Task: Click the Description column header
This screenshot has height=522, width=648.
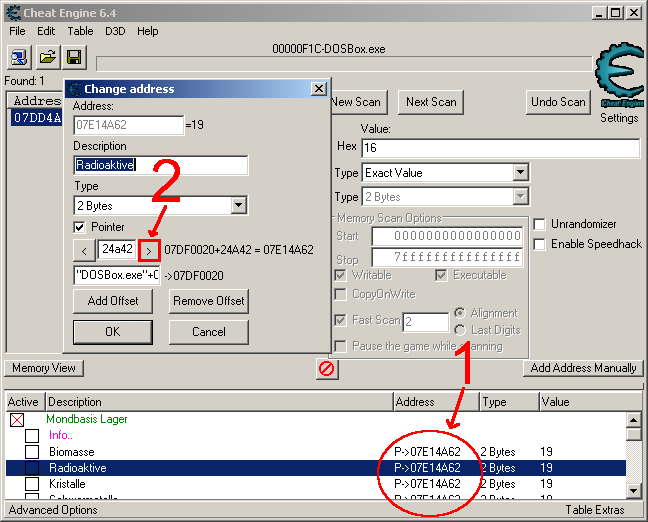Action: click(219, 402)
